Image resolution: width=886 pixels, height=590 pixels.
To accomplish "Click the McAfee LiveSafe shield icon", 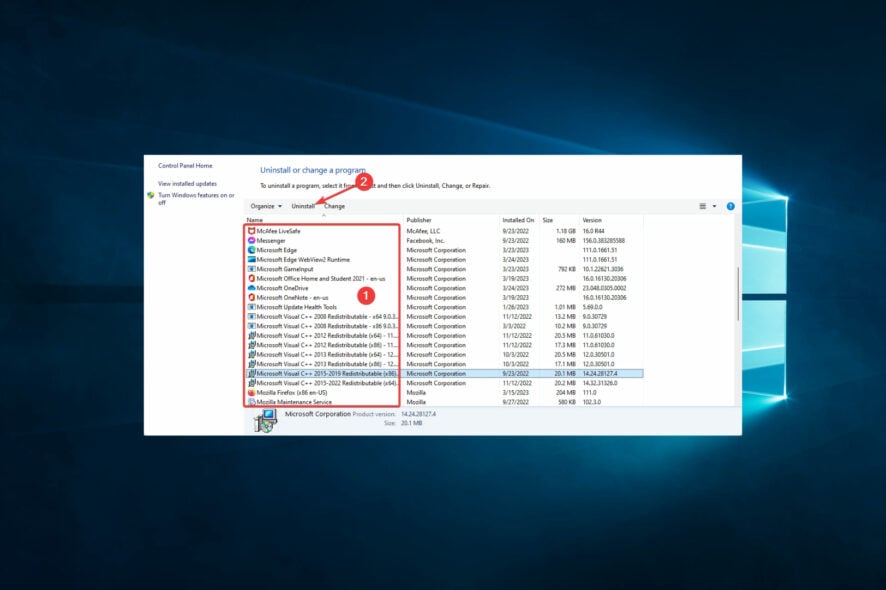I will [251, 231].
